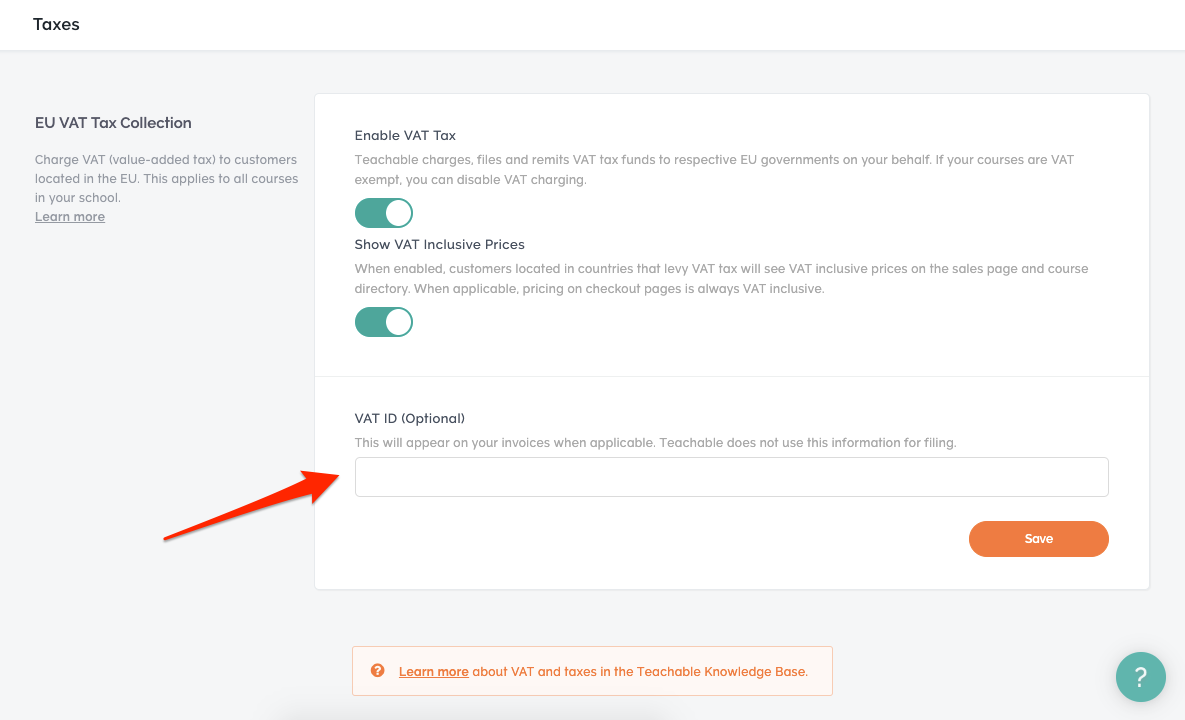Click the text 'about VAT and taxes in the Teachable Knowledge Base'
Viewport: 1185px width, 720px height.
point(639,672)
